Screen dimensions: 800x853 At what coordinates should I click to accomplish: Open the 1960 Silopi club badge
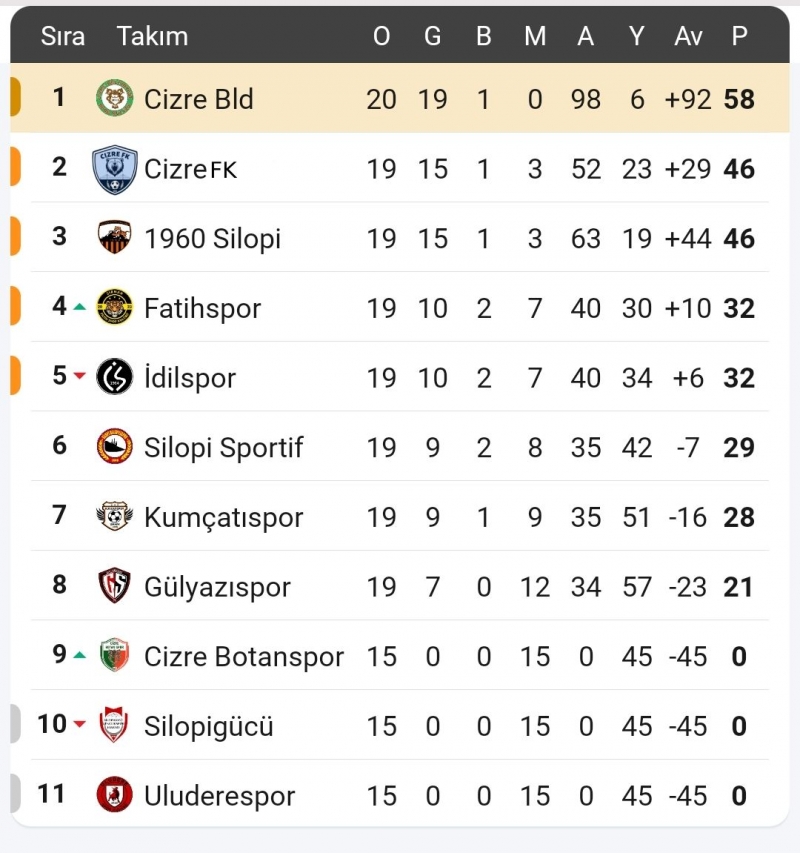click(115, 238)
